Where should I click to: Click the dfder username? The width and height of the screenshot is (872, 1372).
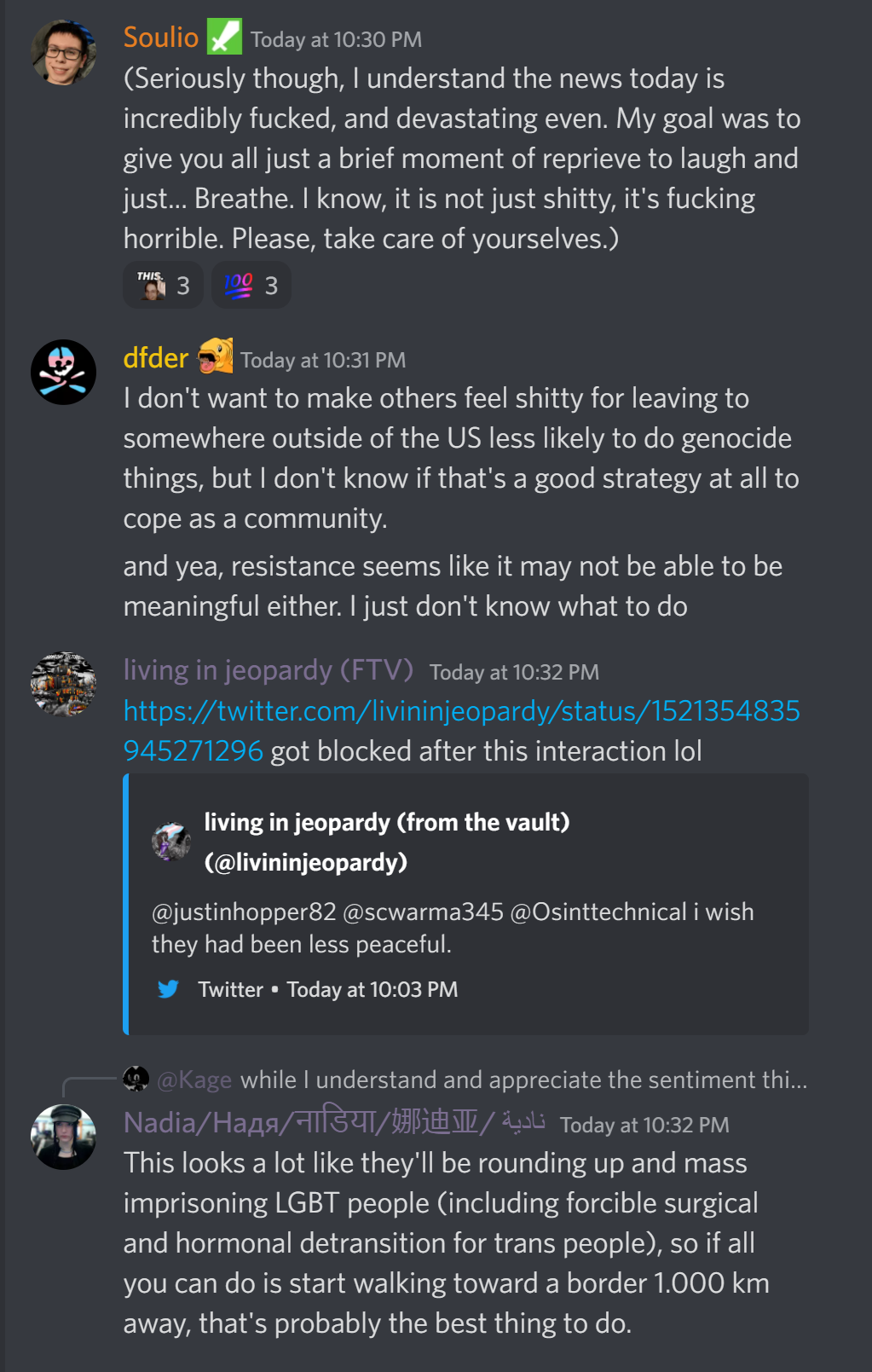pyautogui.click(x=156, y=357)
